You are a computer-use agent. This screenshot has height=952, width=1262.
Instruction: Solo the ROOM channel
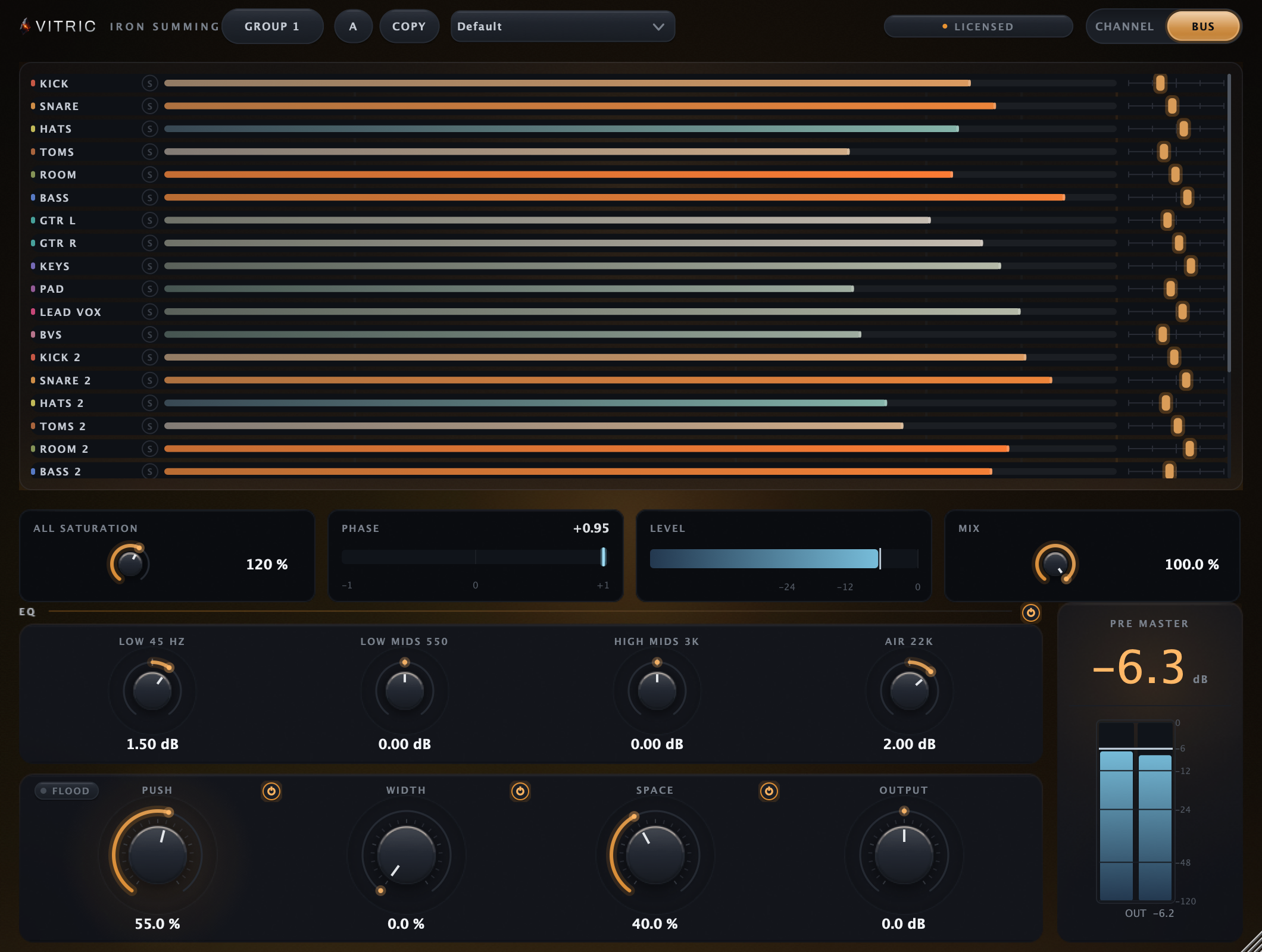coord(149,174)
